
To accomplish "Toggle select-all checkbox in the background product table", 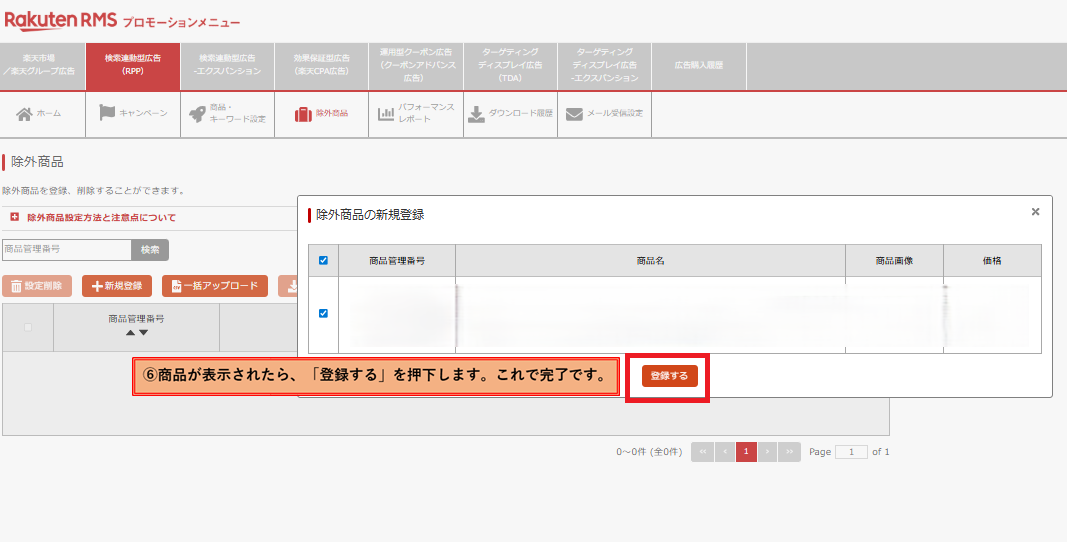I will point(27,327).
